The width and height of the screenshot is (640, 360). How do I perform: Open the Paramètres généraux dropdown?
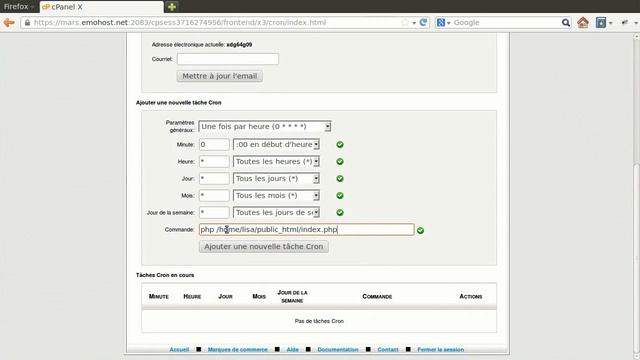[x=264, y=127]
